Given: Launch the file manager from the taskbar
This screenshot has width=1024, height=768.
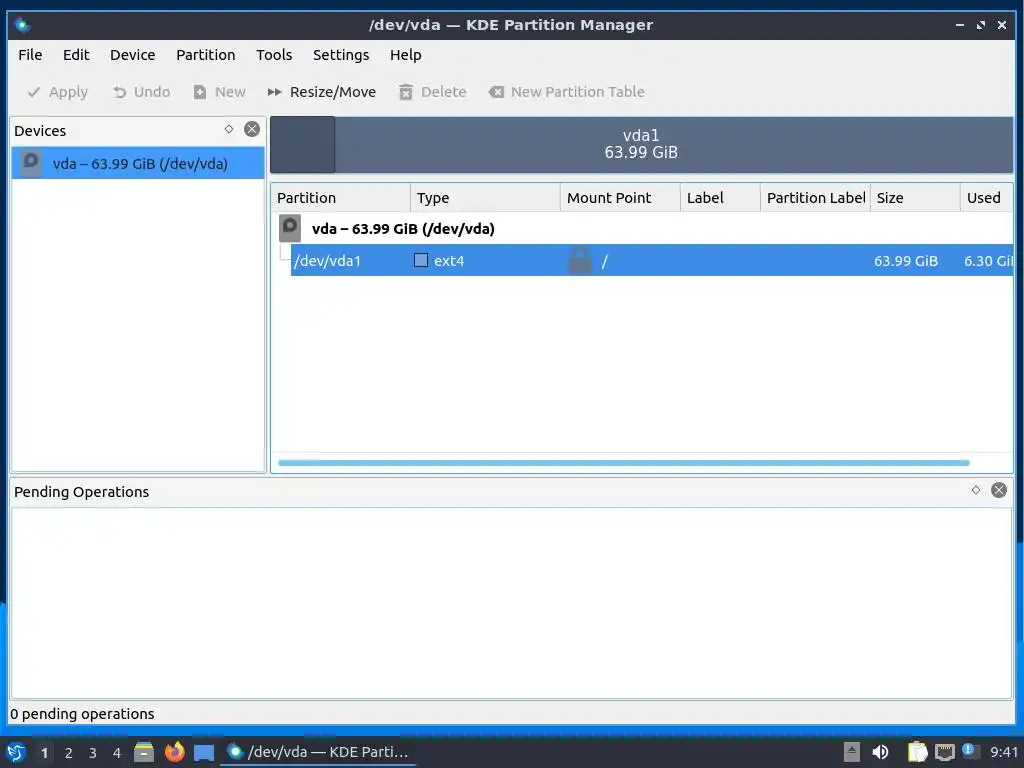Looking at the screenshot, I should [144, 752].
